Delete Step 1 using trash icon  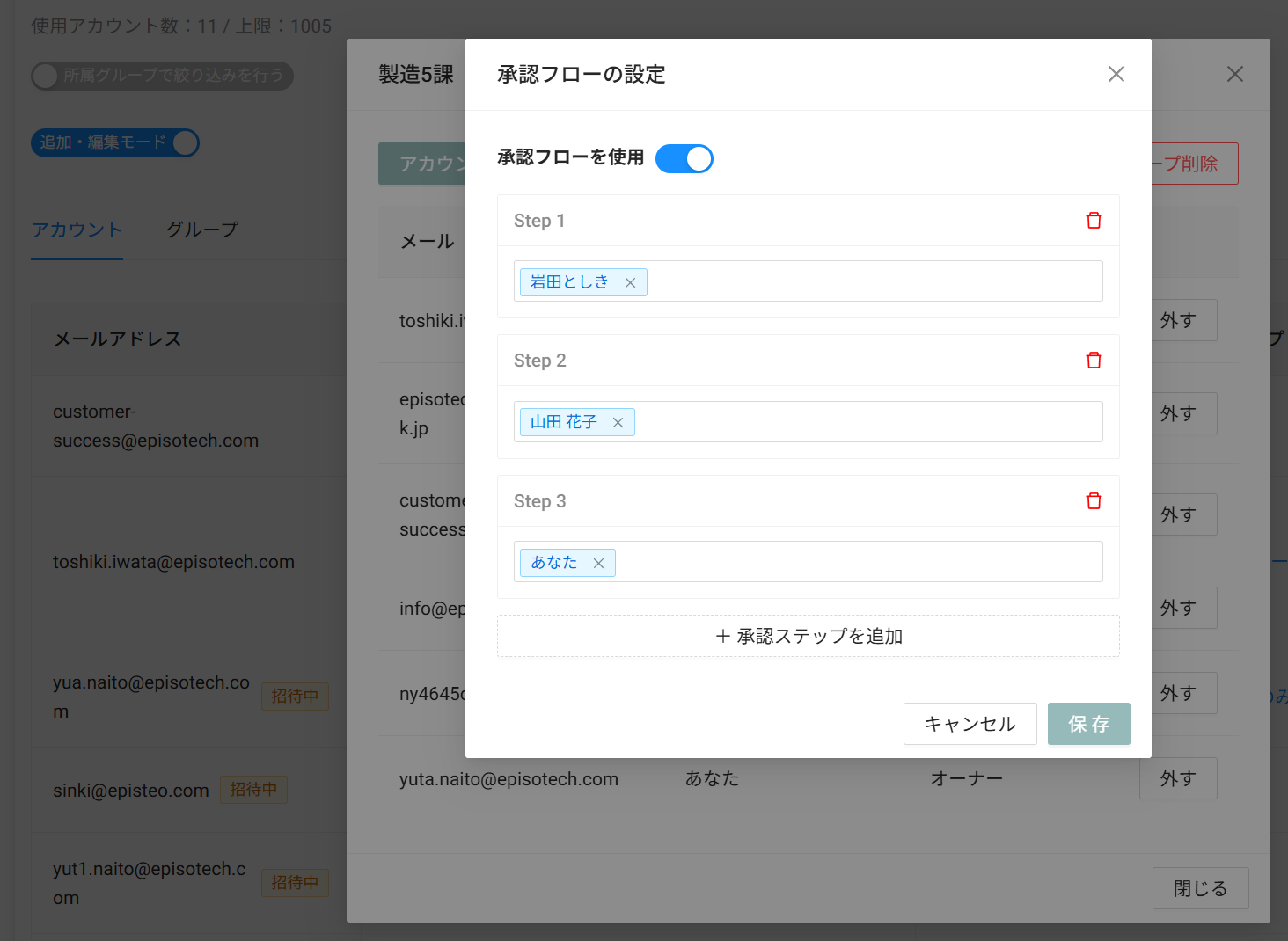coord(1094,221)
